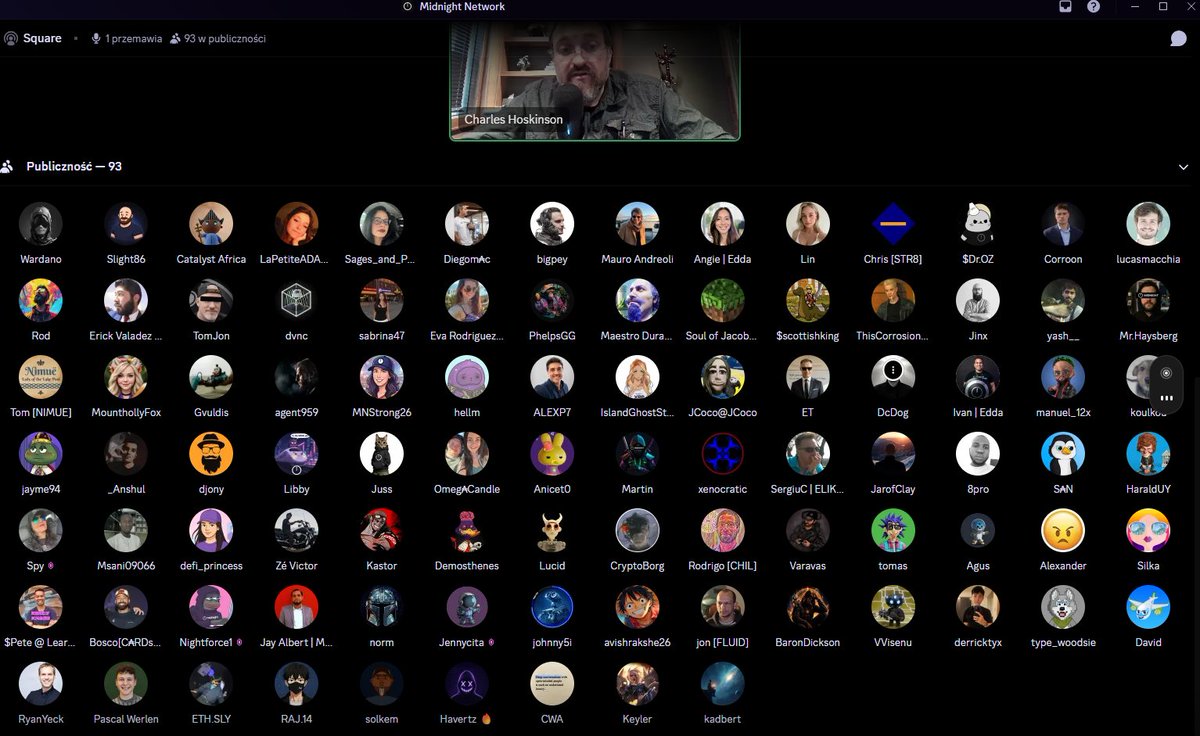Select the 'Publiczność — 93' header

(x=74, y=166)
